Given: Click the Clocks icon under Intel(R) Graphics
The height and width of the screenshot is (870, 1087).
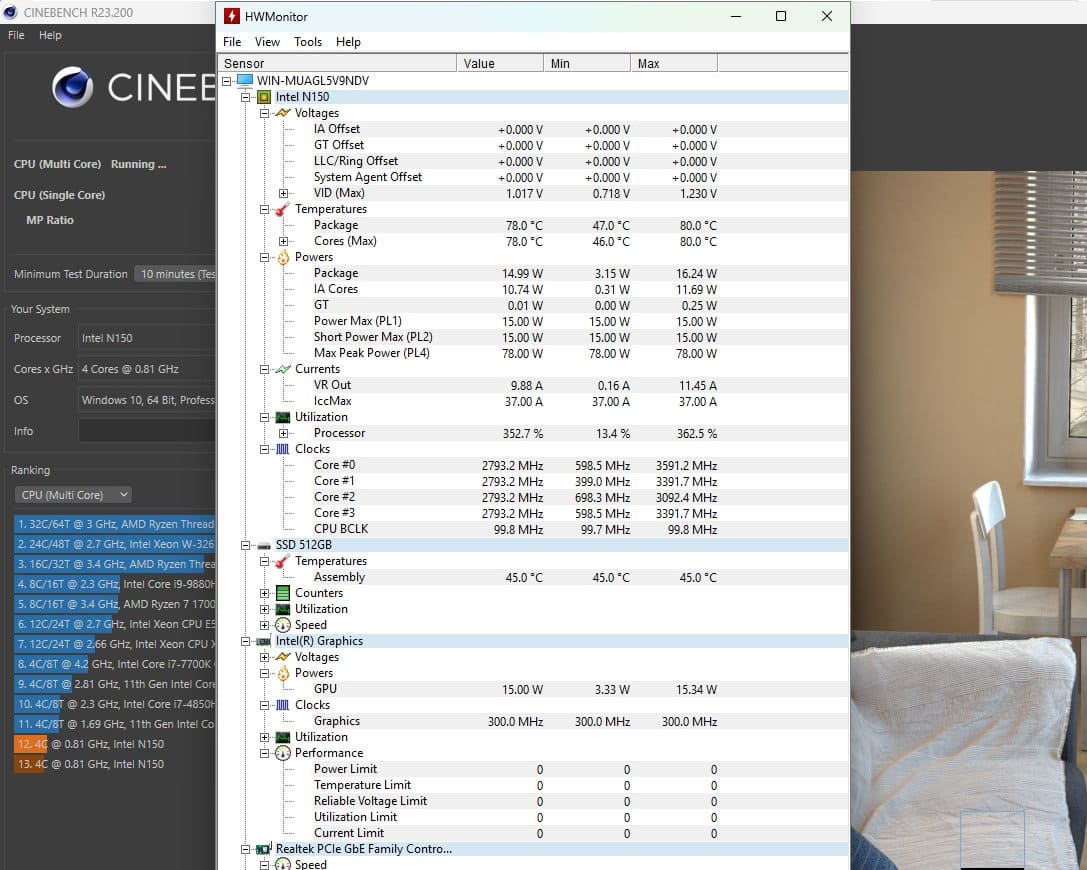Looking at the screenshot, I should click(283, 705).
